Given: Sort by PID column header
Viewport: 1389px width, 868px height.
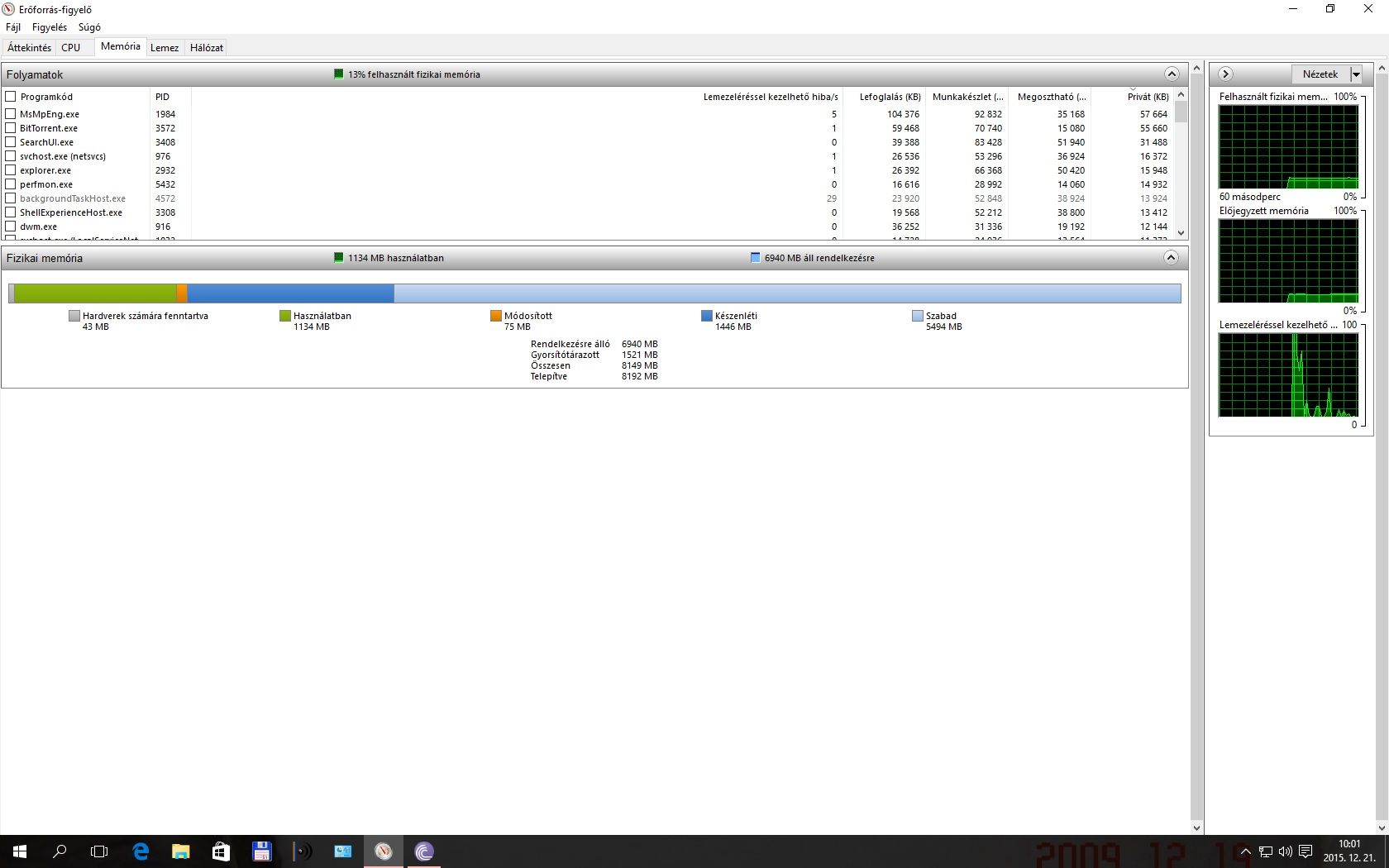Looking at the screenshot, I should pos(170,97).
